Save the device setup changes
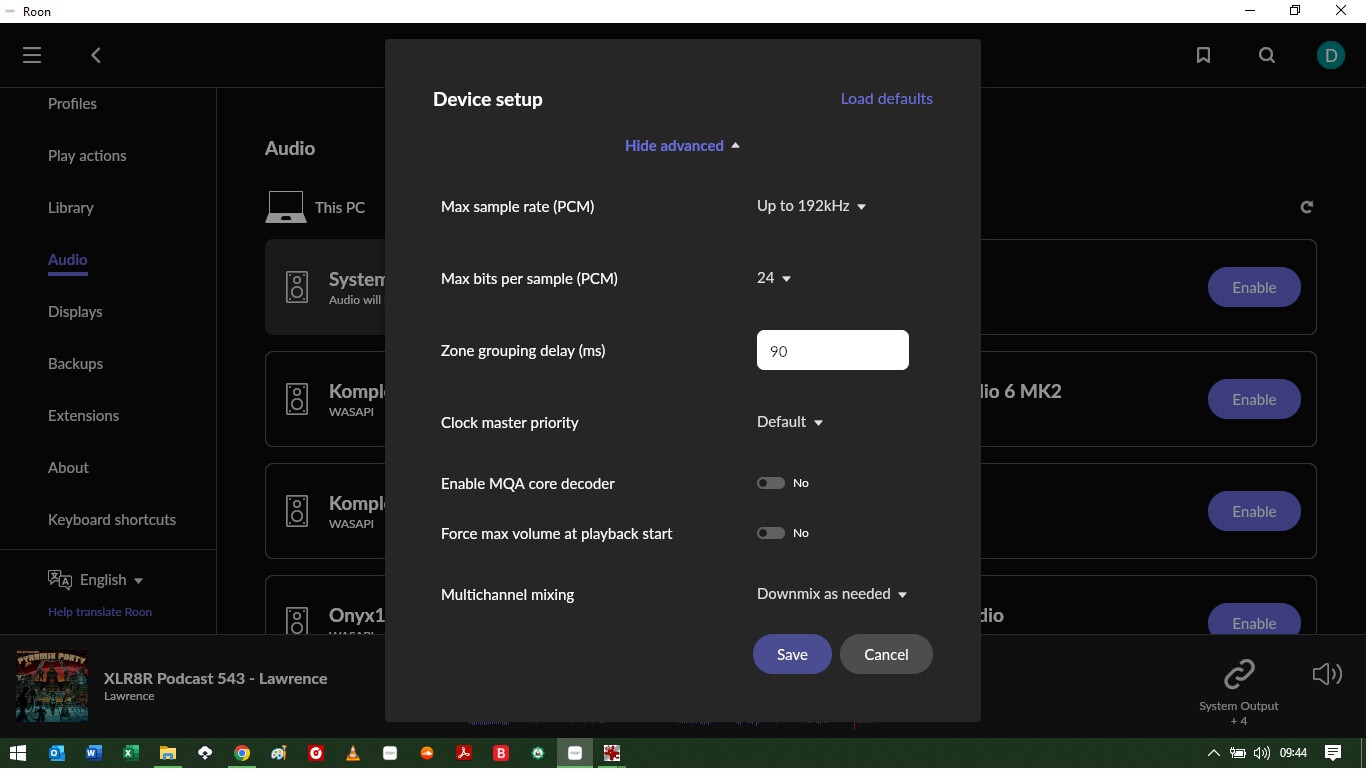 [x=792, y=654]
